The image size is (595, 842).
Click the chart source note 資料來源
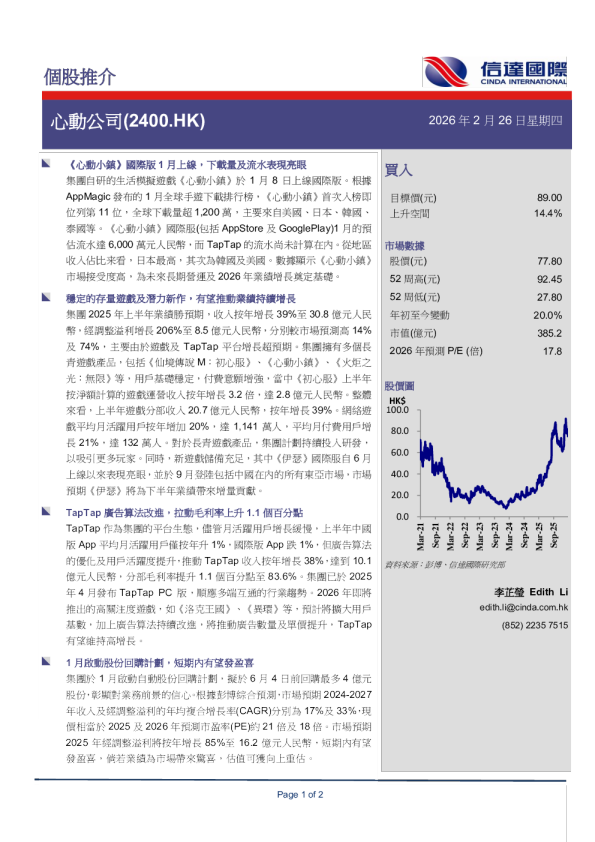click(x=445, y=564)
